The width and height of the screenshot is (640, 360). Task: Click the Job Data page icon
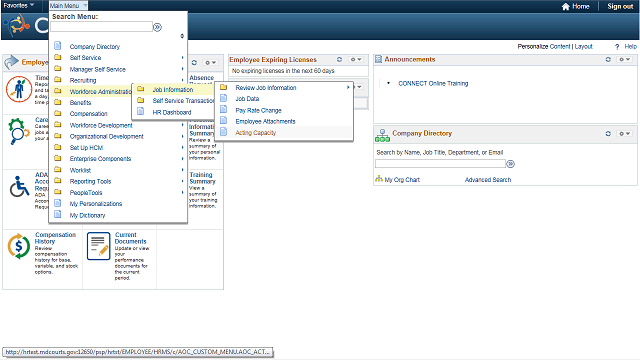223,98
